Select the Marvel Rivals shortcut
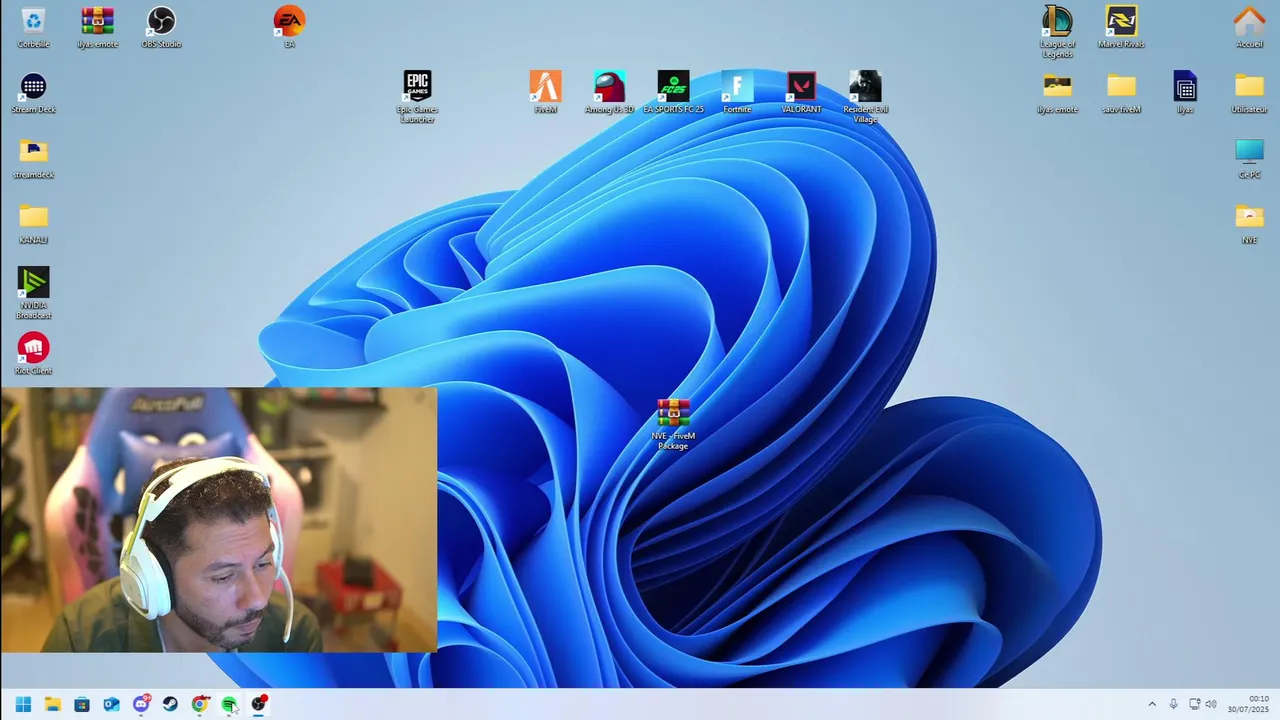 (1121, 27)
